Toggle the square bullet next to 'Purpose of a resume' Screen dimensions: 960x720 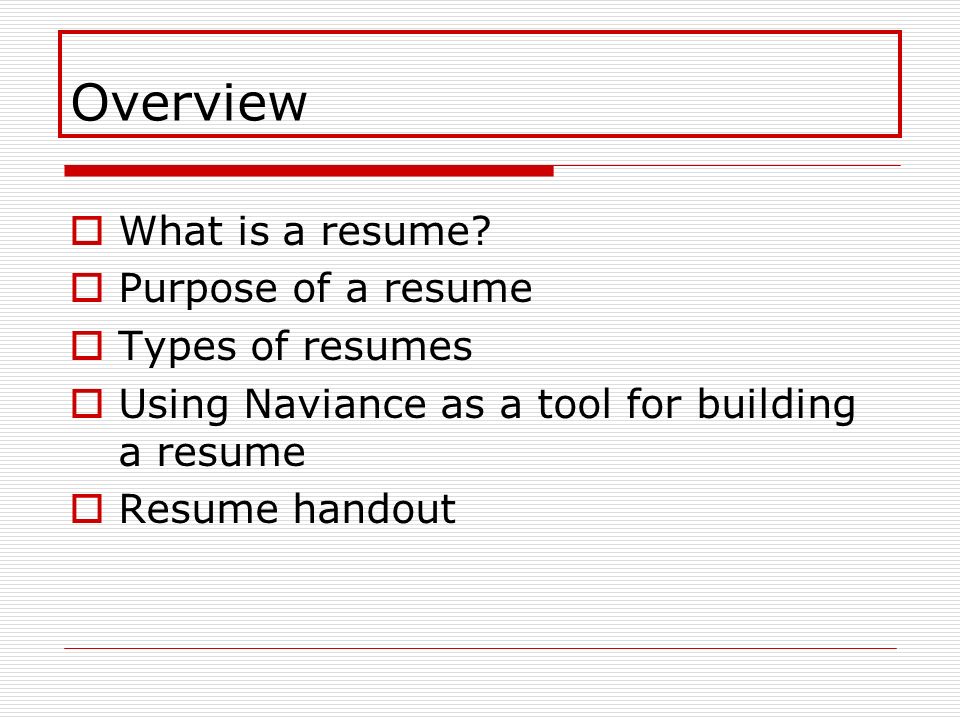[x=87, y=288]
